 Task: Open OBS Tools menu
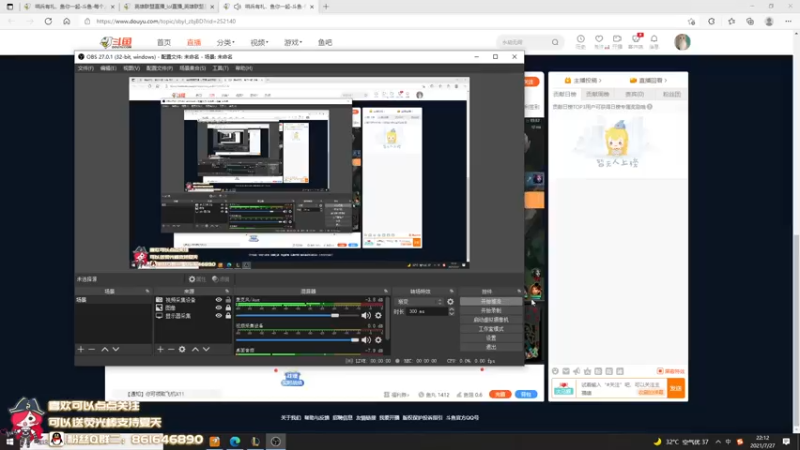220,68
